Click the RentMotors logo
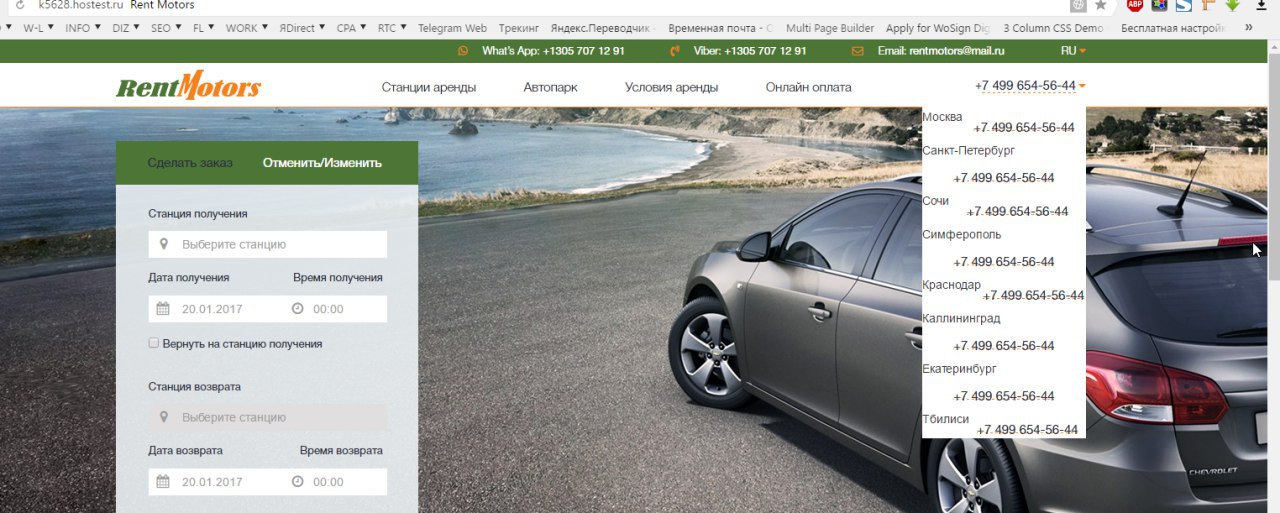The height and width of the screenshot is (513, 1280). click(189, 86)
